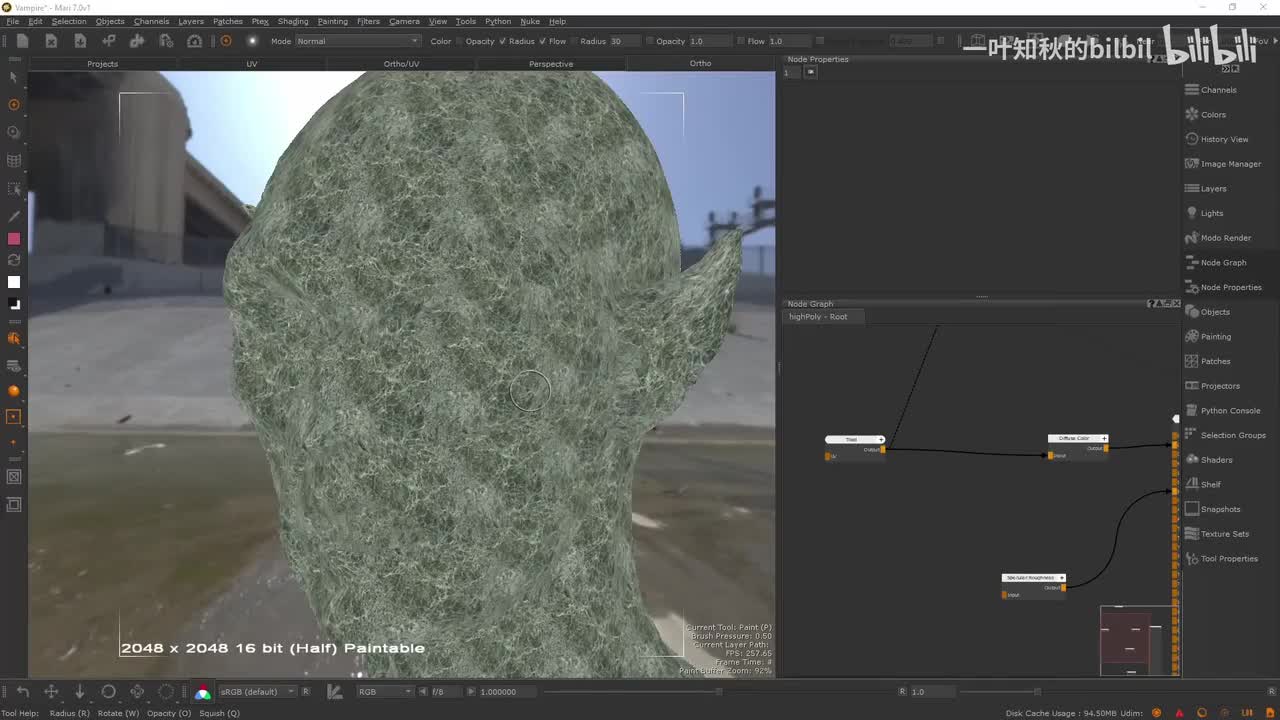Click the Selection Groups icon
1280x720 pixels.
click(x=1192, y=435)
